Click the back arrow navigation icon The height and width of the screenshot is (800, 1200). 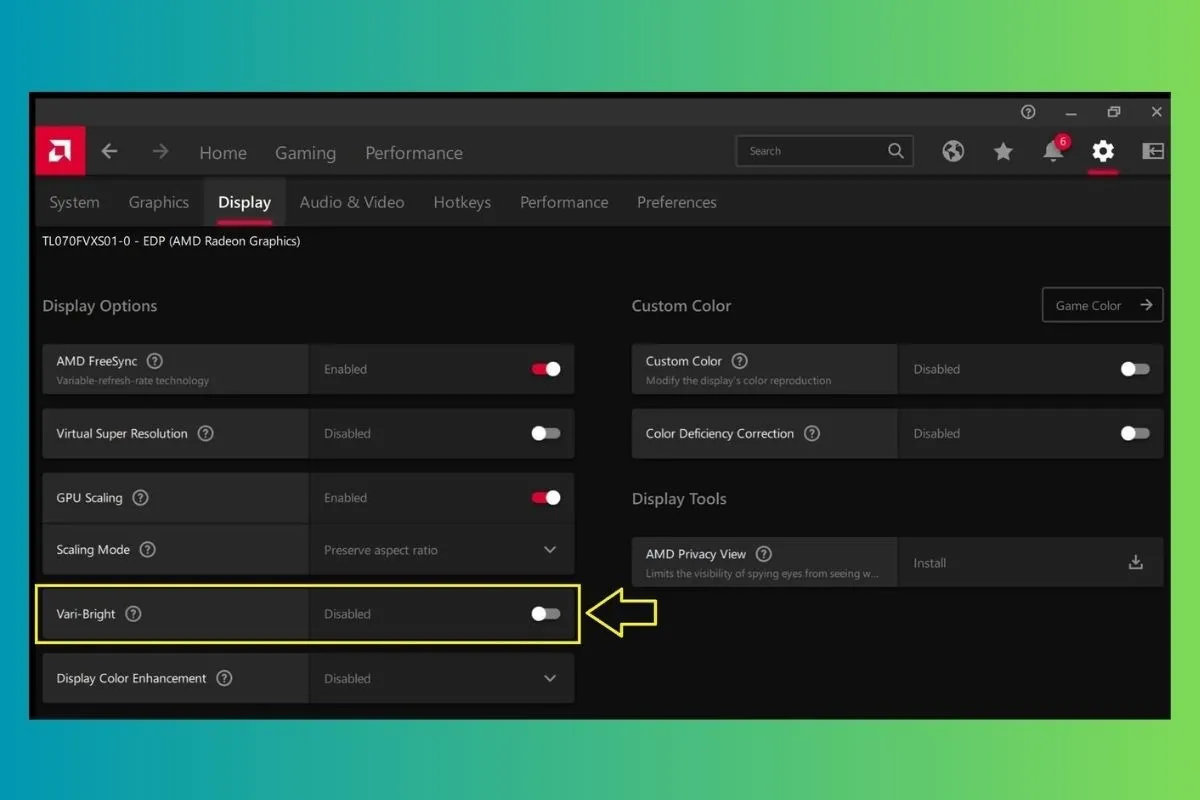[x=109, y=152]
